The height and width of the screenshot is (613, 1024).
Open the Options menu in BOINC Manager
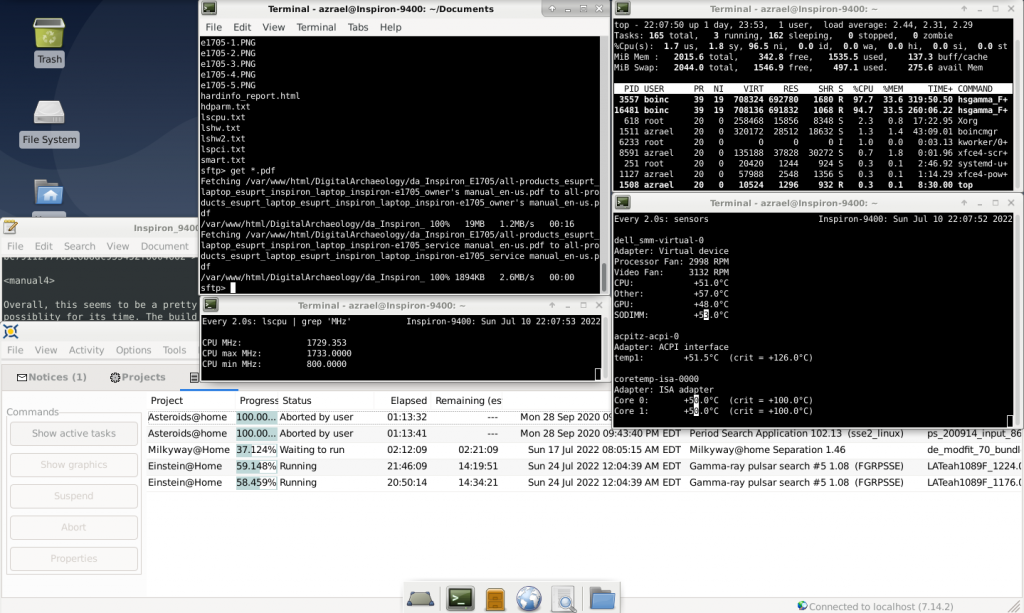(133, 350)
